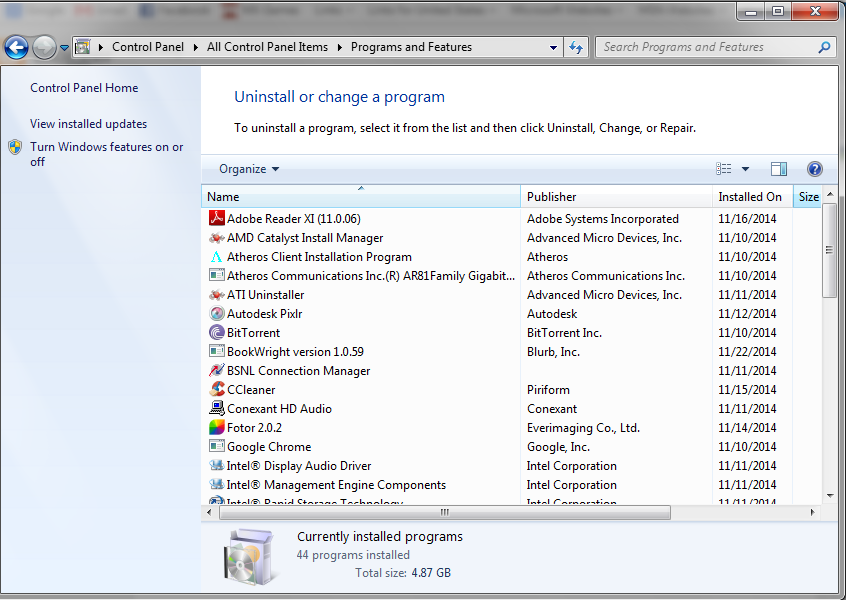This screenshot has width=846, height=600.
Task: Go to Control Panel Home link
Action: point(84,87)
